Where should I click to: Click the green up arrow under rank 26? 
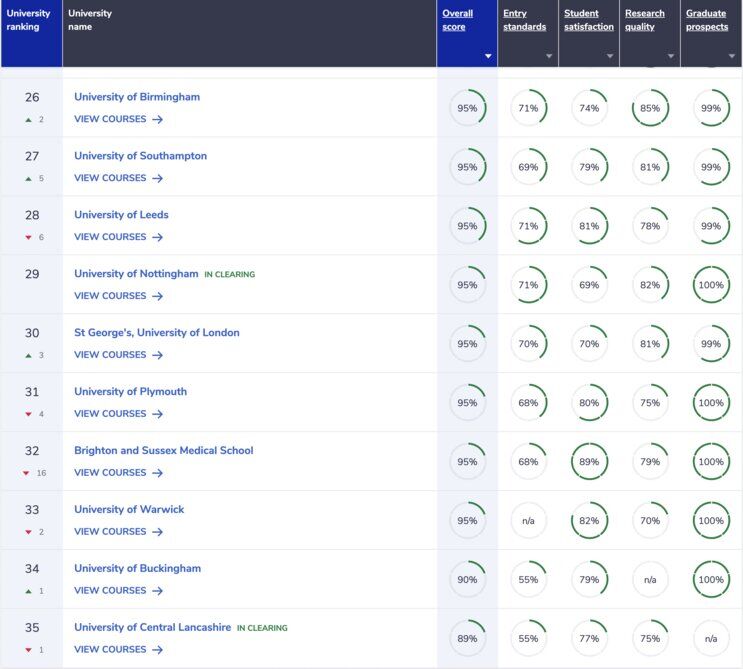28,120
